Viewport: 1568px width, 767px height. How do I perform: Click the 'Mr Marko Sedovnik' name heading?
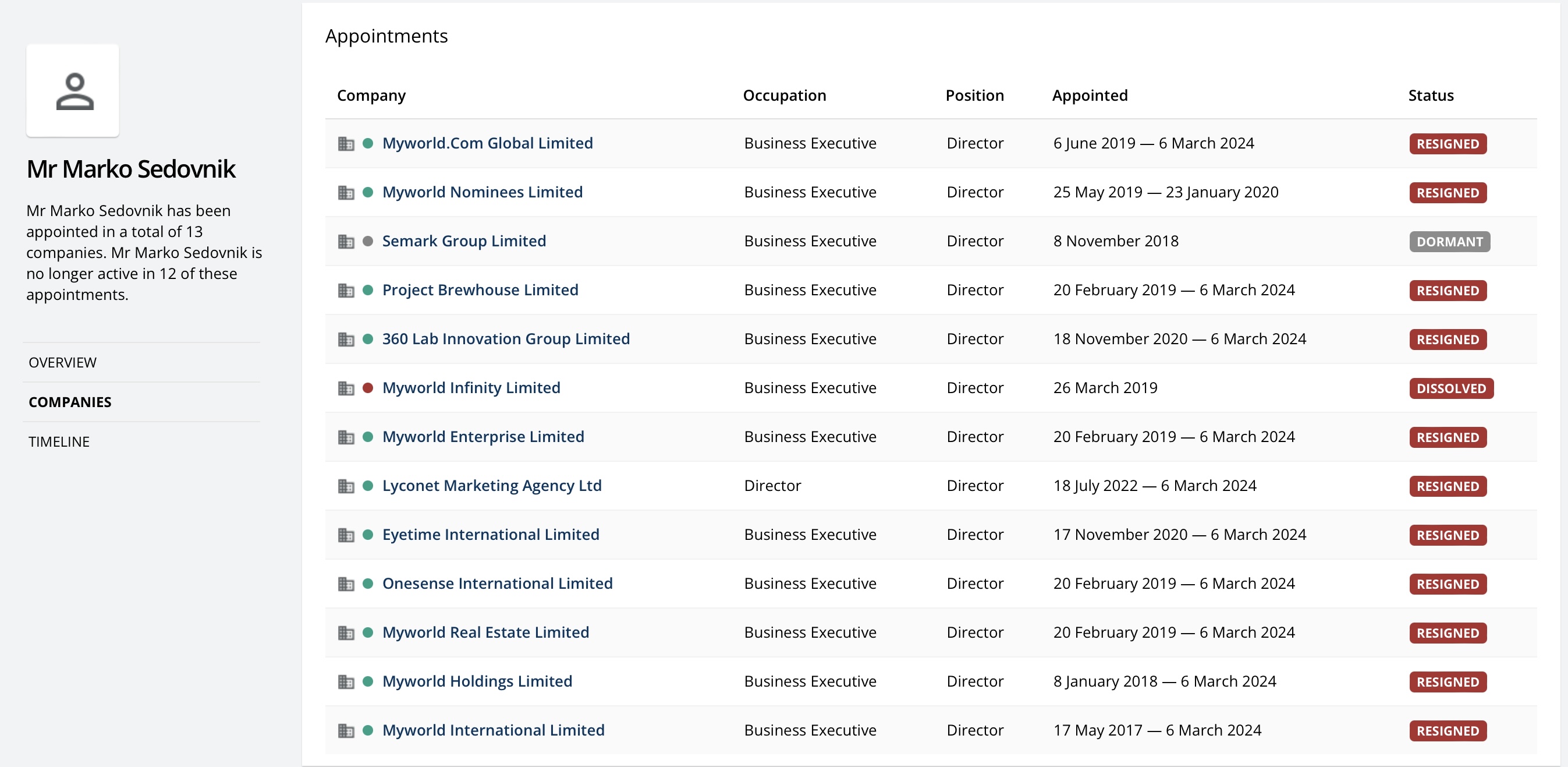pos(131,169)
